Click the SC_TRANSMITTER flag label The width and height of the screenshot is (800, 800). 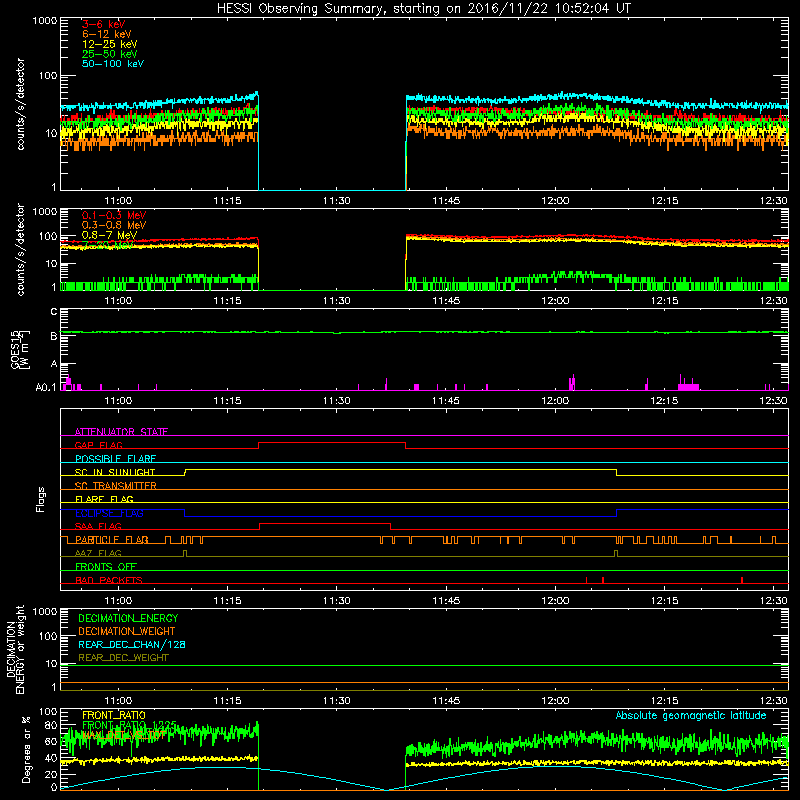click(115, 486)
